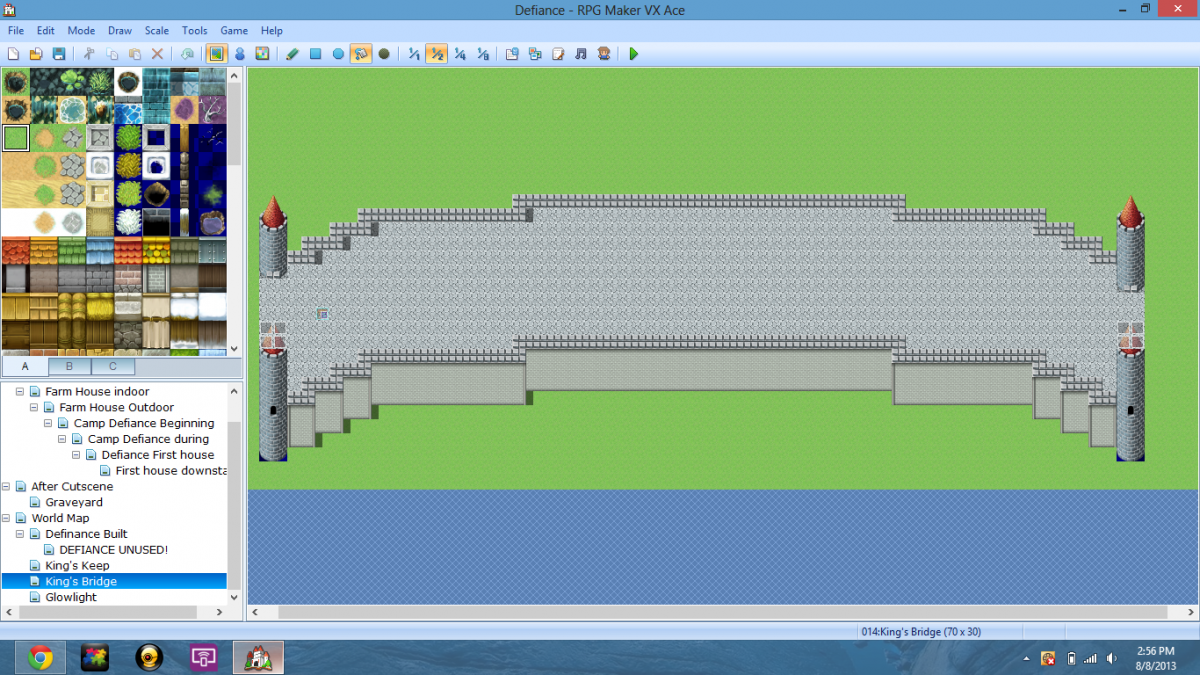Pick the green grass tile swatch
The width and height of the screenshot is (1200, 675).
[x=15, y=137]
